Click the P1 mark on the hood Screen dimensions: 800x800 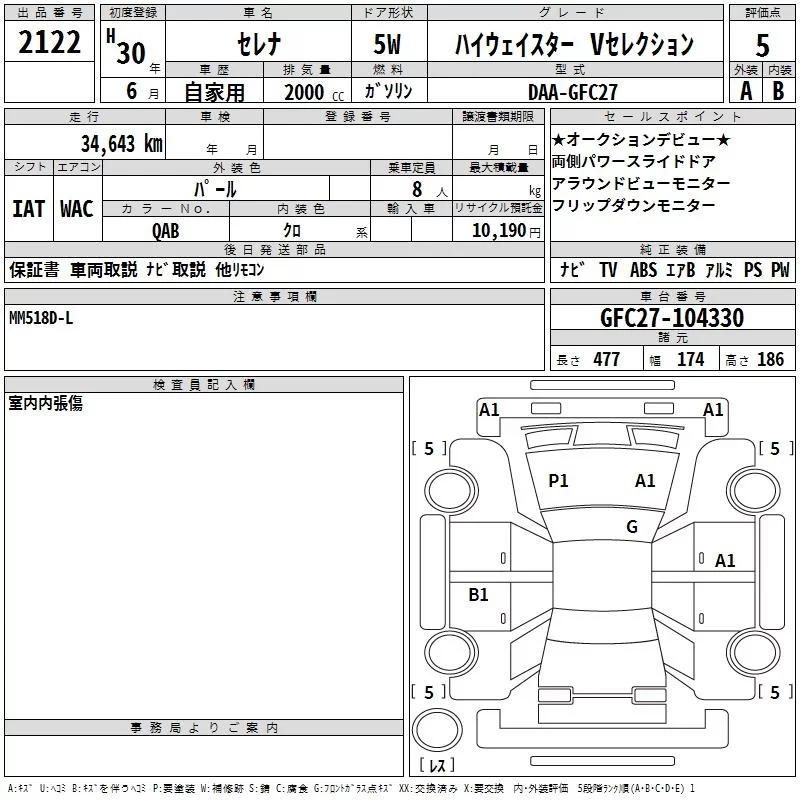[558, 481]
